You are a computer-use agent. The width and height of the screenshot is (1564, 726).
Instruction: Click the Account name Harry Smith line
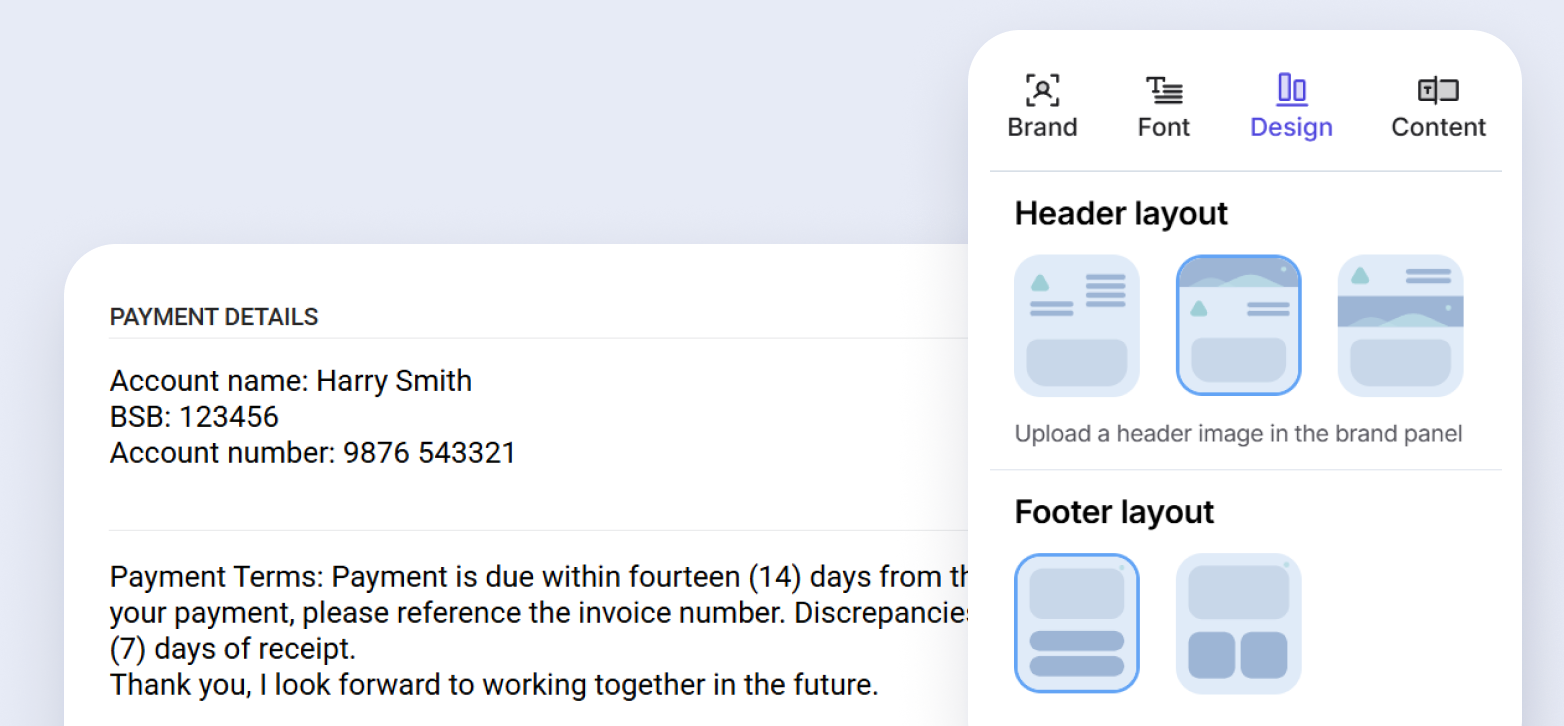(290, 381)
